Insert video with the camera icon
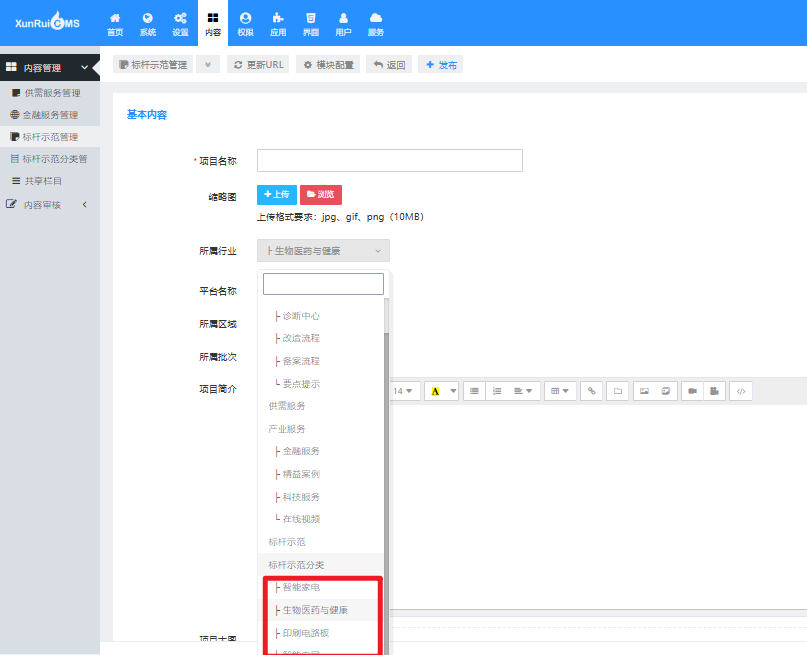Screen dimensions: 807x655 pos(691,391)
